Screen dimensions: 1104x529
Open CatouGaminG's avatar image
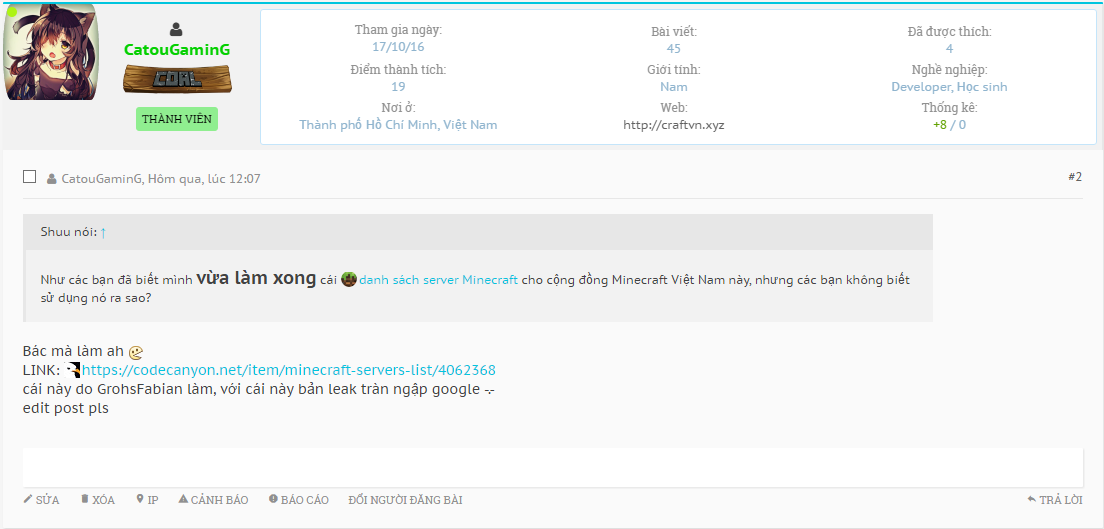[x=51, y=52]
